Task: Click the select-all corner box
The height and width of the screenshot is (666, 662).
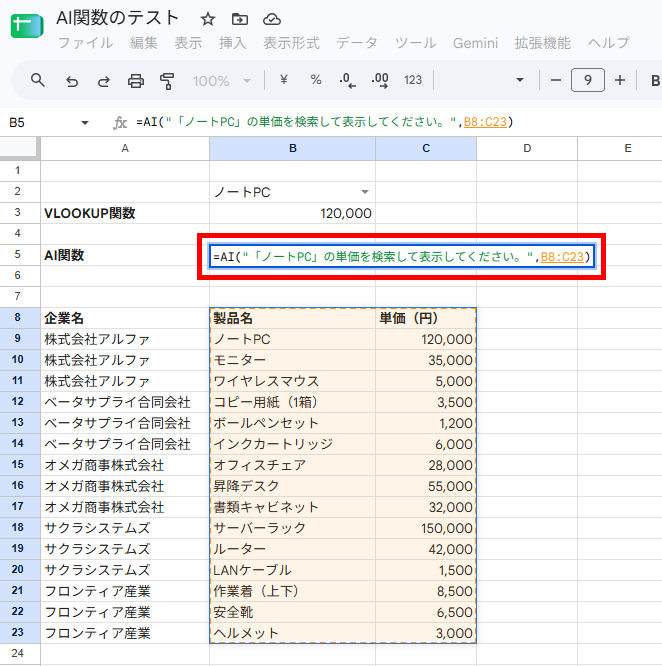Action: click(18, 148)
